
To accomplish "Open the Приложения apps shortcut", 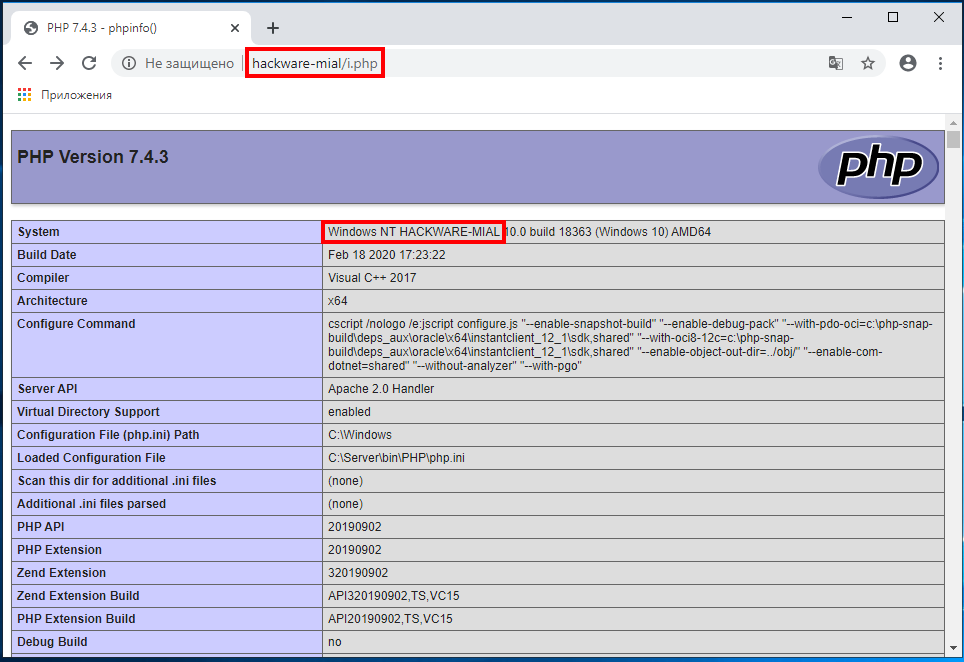I will [x=65, y=95].
